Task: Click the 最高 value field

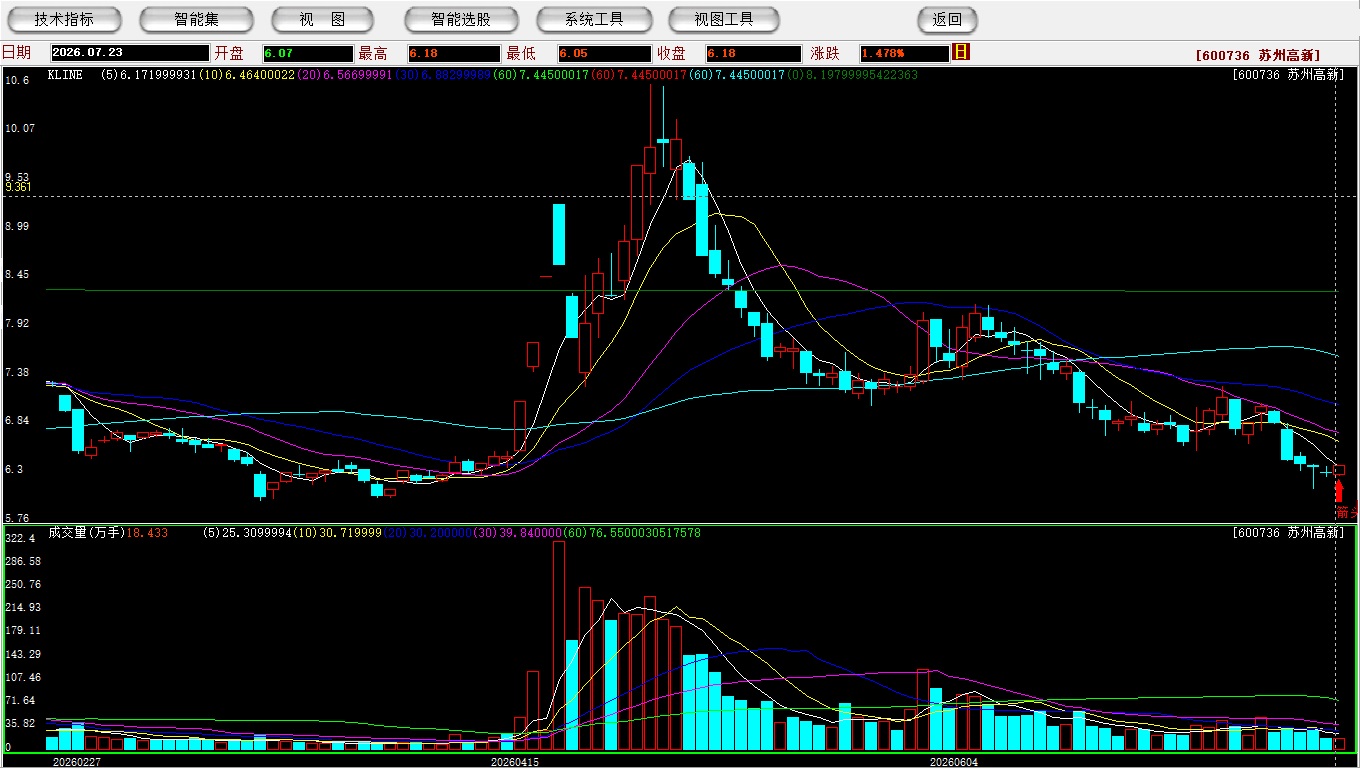Action: [453, 53]
